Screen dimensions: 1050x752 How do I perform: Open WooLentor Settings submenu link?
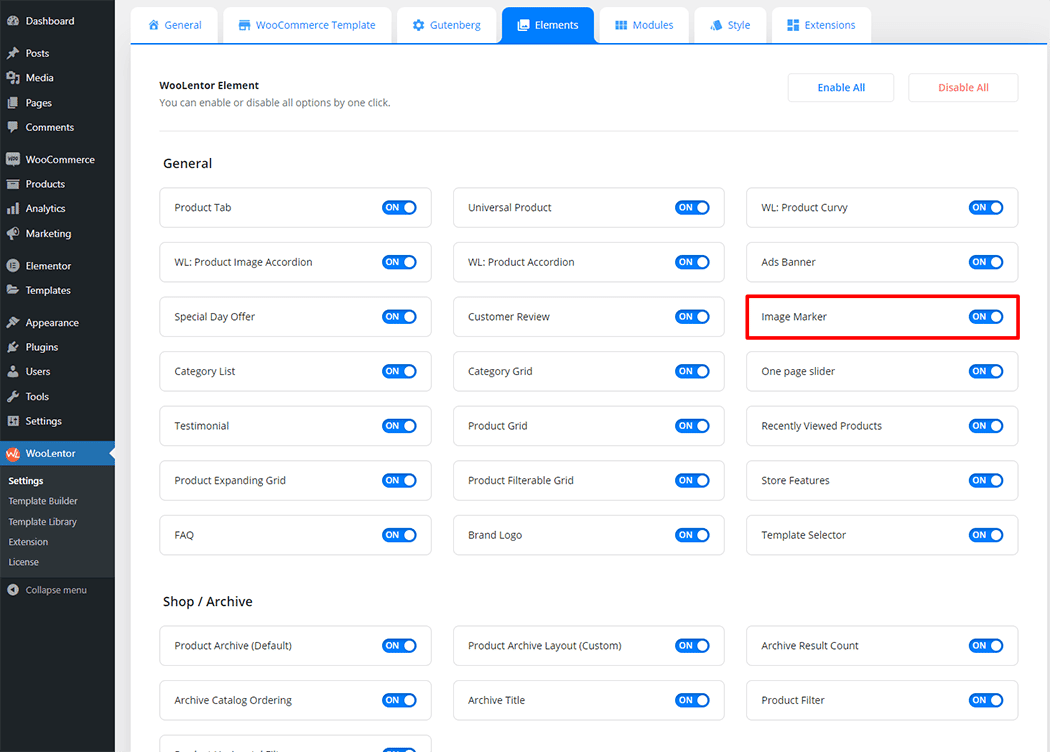coord(25,481)
